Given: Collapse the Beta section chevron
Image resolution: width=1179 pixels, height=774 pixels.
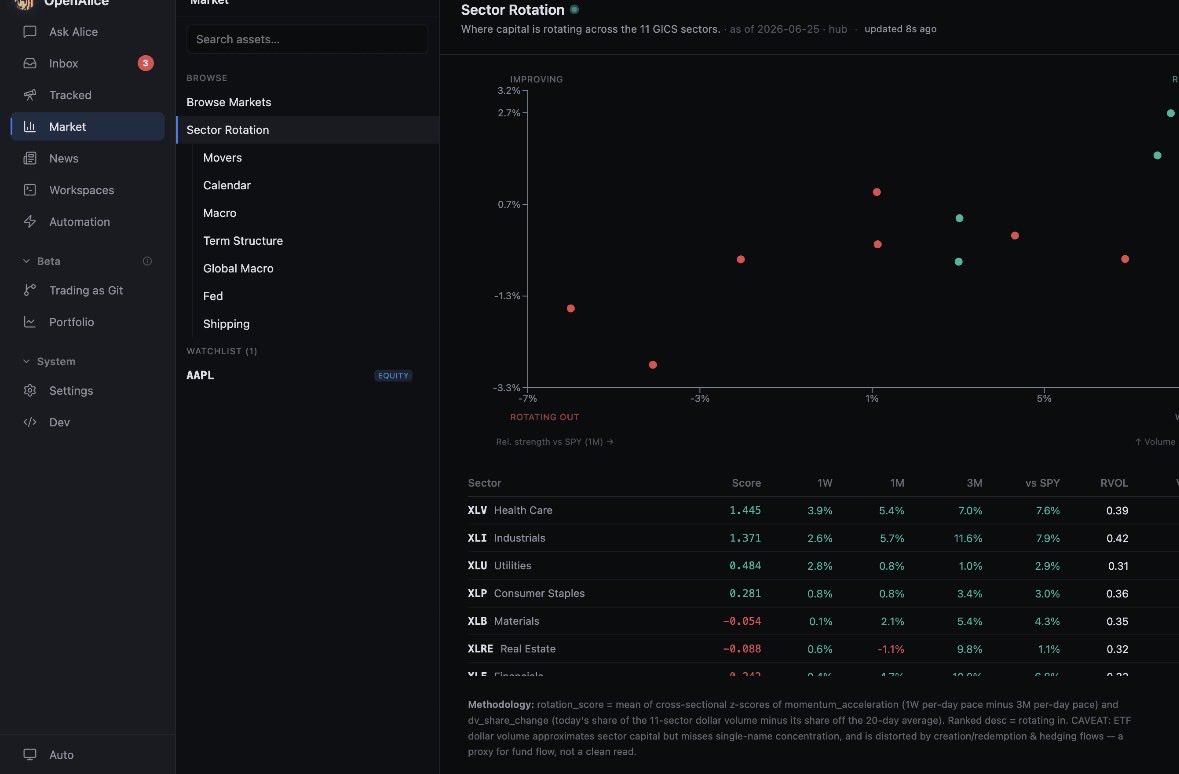Looking at the screenshot, I should [x=26, y=261].
